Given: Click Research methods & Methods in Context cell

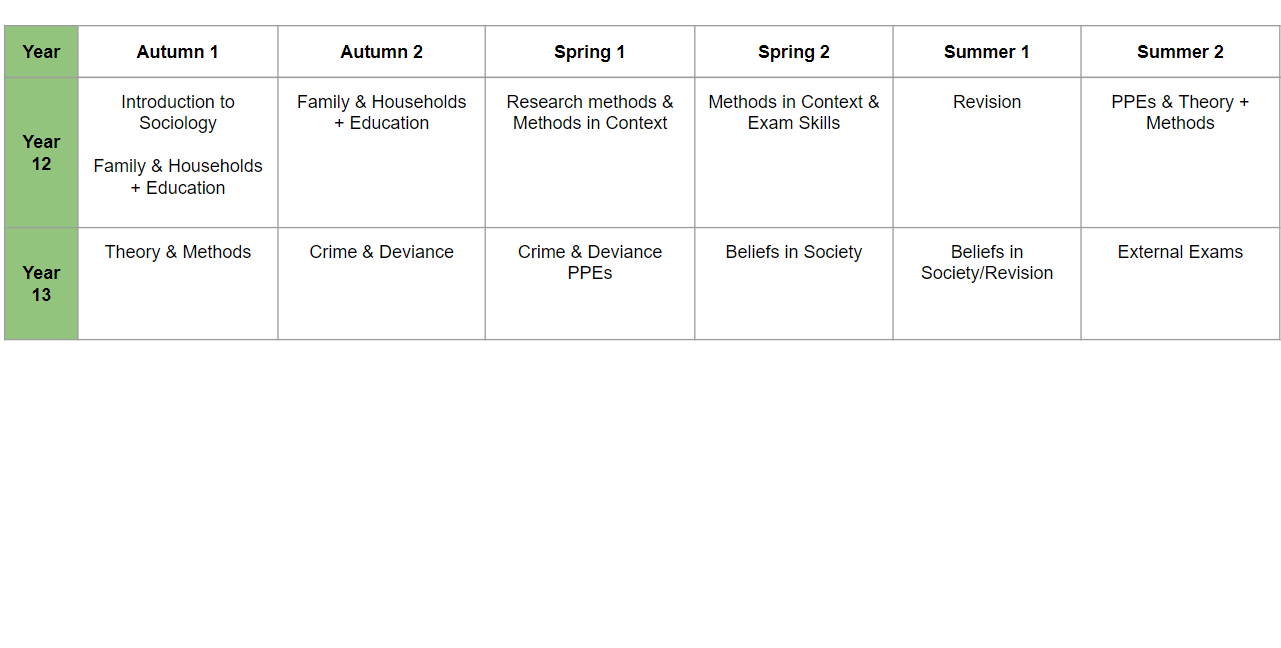Looking at the screenshot, I should pos(590,152).
